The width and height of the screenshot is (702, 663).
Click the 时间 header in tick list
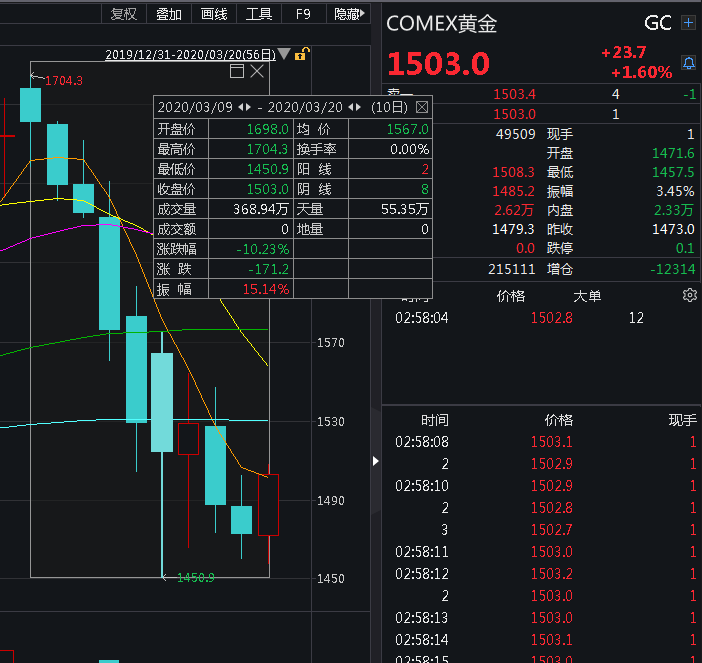(434, 420)
